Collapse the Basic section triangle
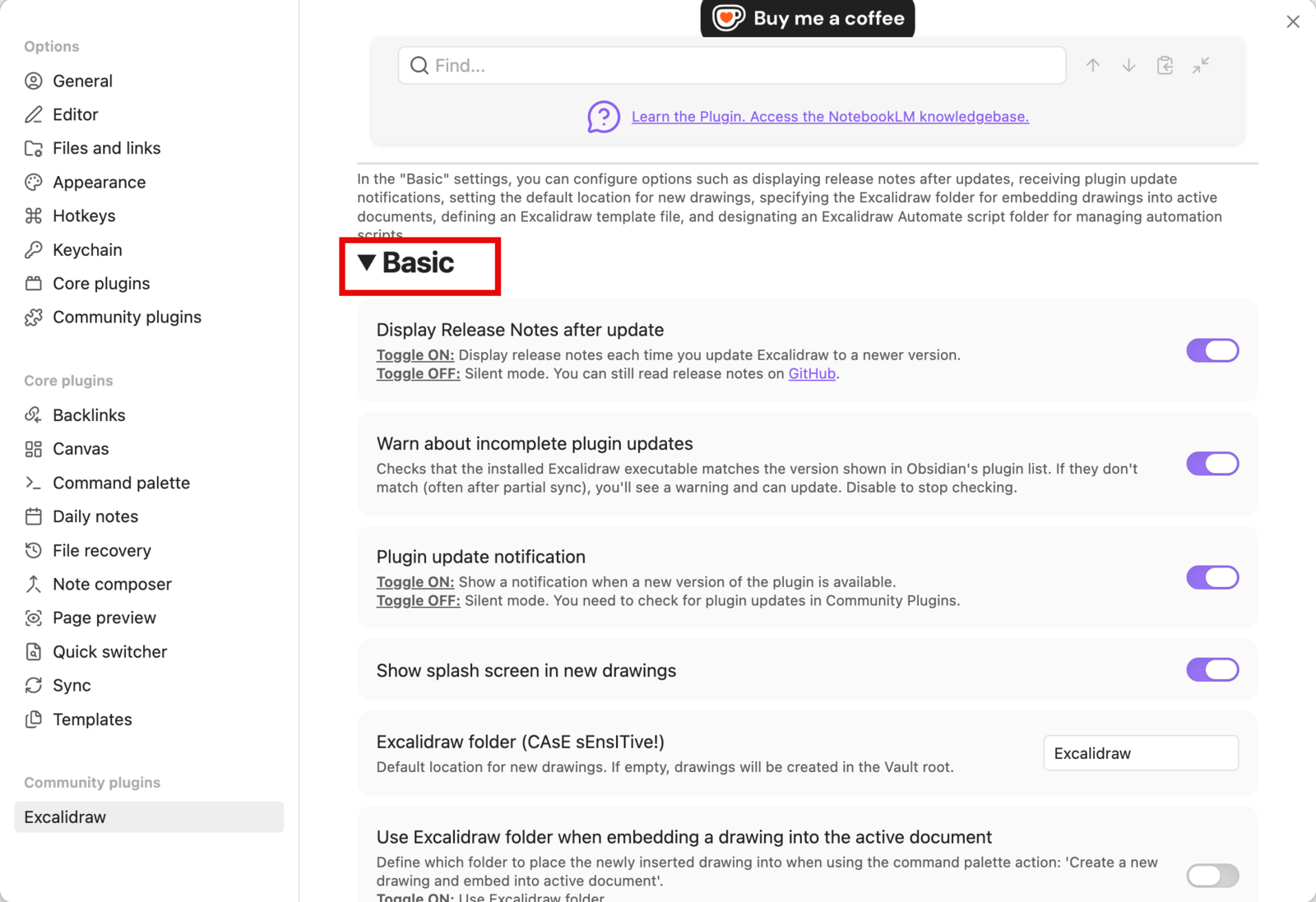This screenshot has height=902, width=1316. point(367,262)
